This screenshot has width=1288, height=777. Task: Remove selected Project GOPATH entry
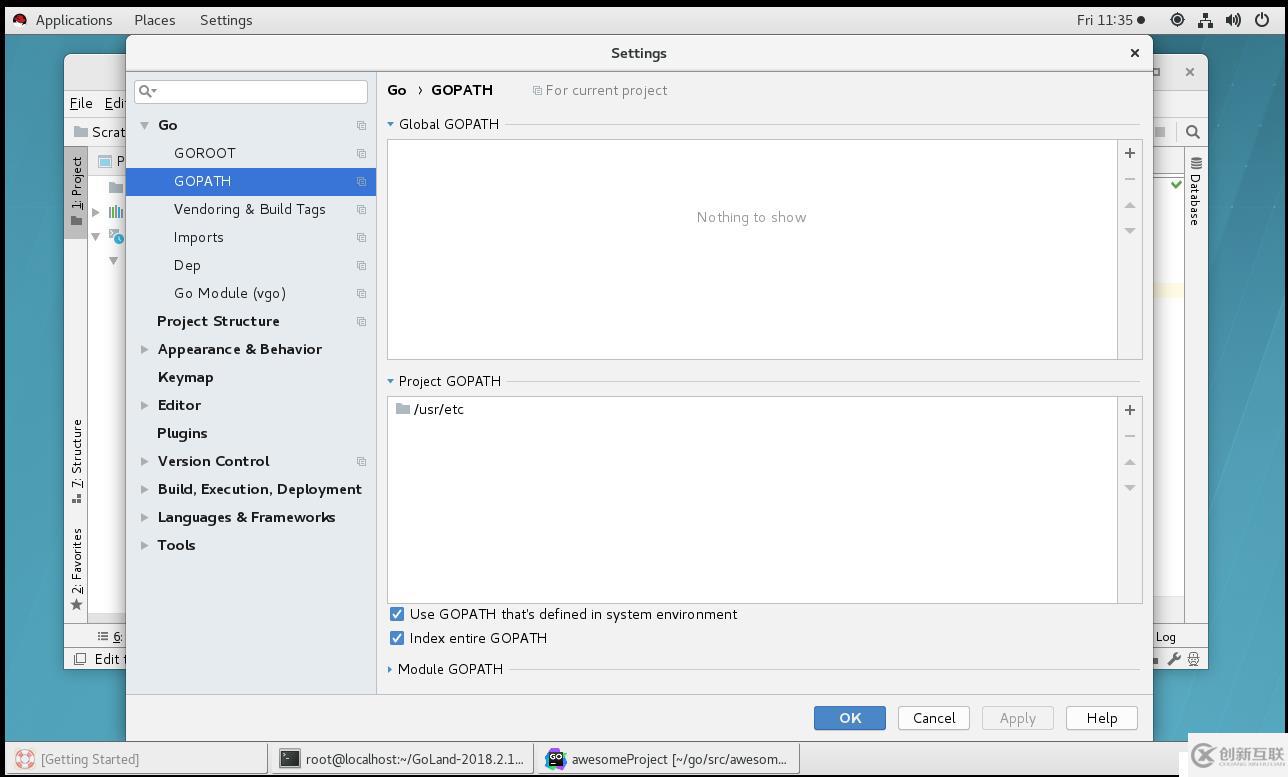(x=1129, y=436)
